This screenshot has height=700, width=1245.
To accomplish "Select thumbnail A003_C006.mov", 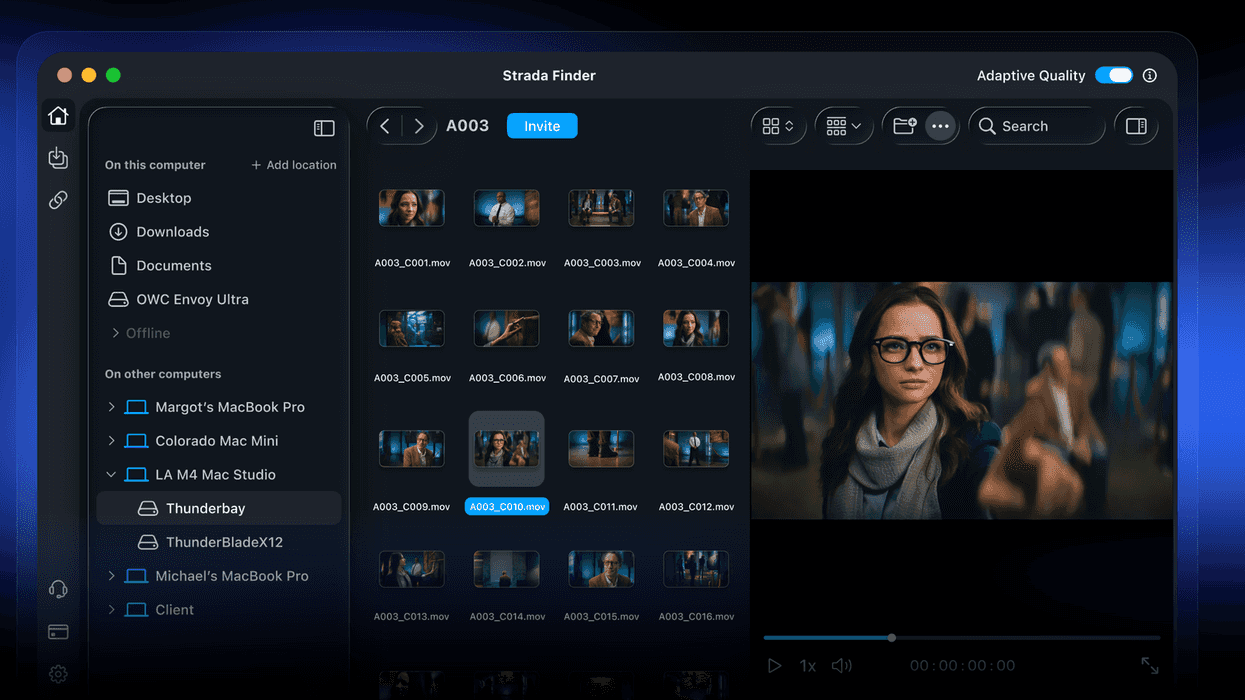I will (506, 328).
